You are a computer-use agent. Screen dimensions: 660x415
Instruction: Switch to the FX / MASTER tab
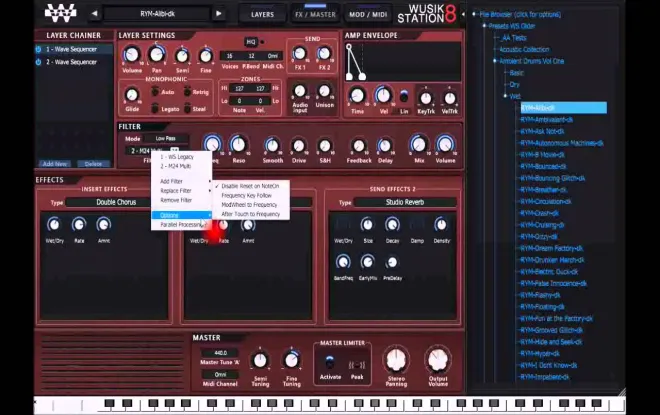[x=315, y=14]
